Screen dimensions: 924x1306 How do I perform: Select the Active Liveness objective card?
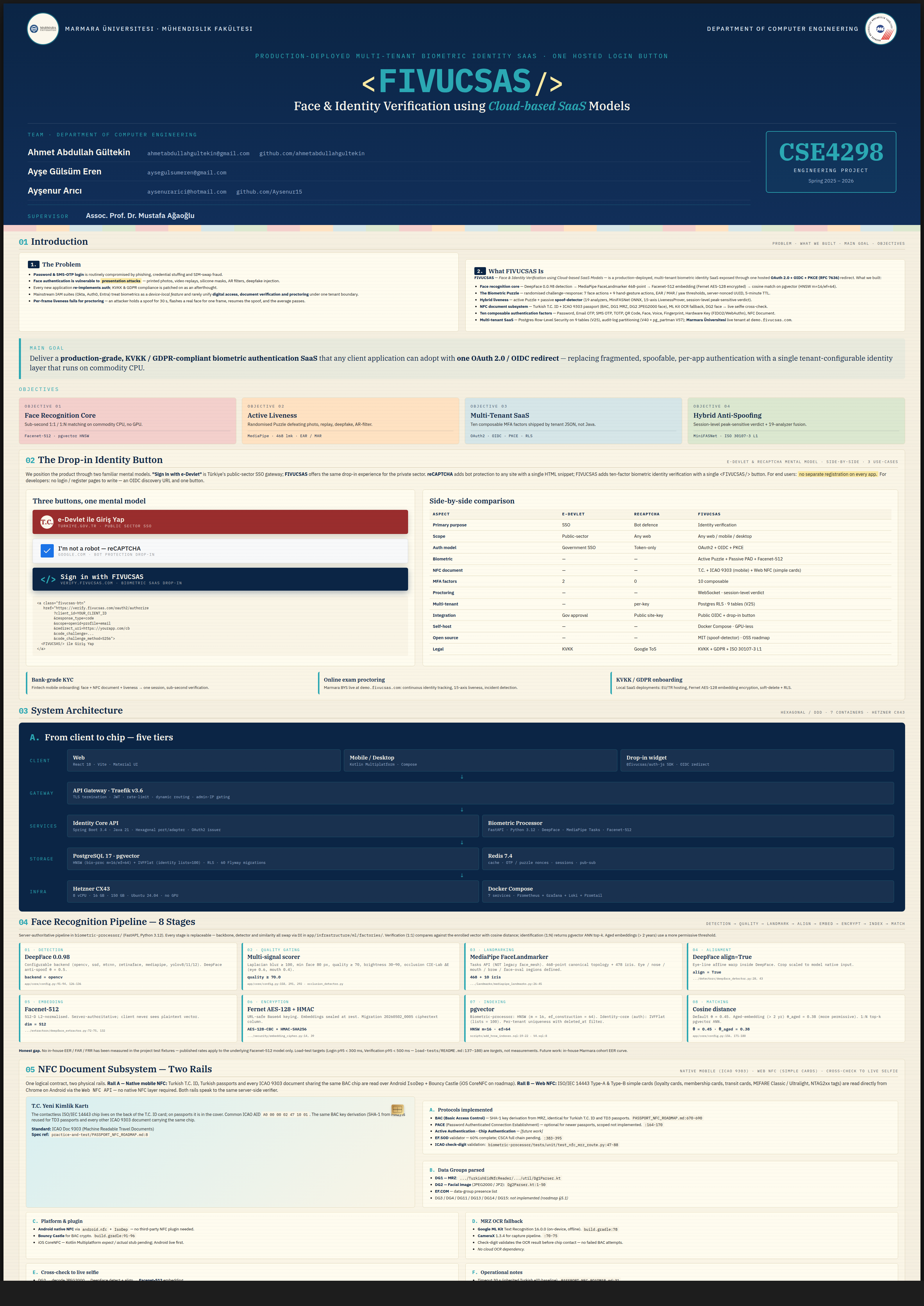(x=351, y=421)
